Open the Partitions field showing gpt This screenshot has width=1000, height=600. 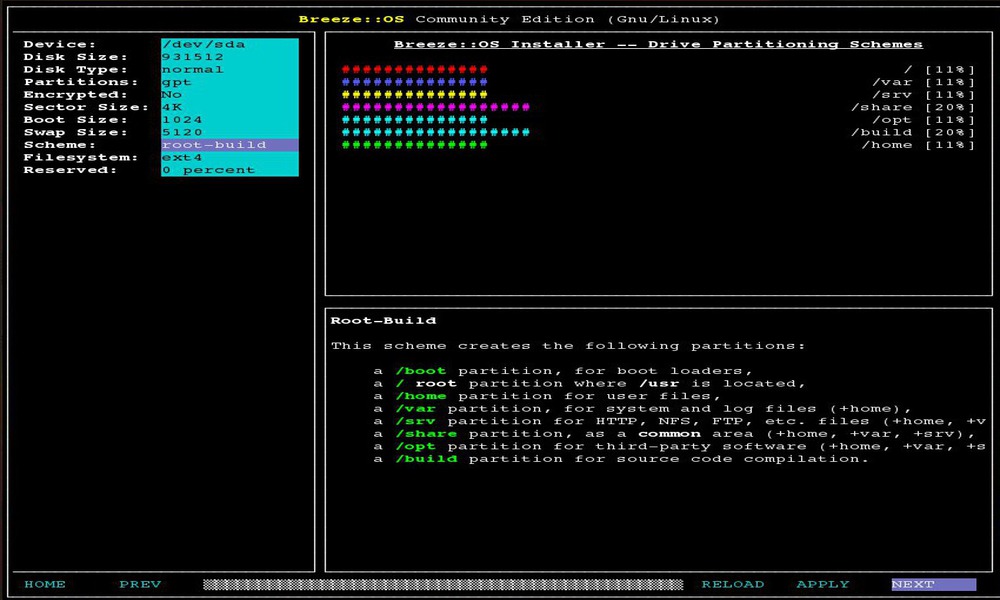tap(229, 82)
